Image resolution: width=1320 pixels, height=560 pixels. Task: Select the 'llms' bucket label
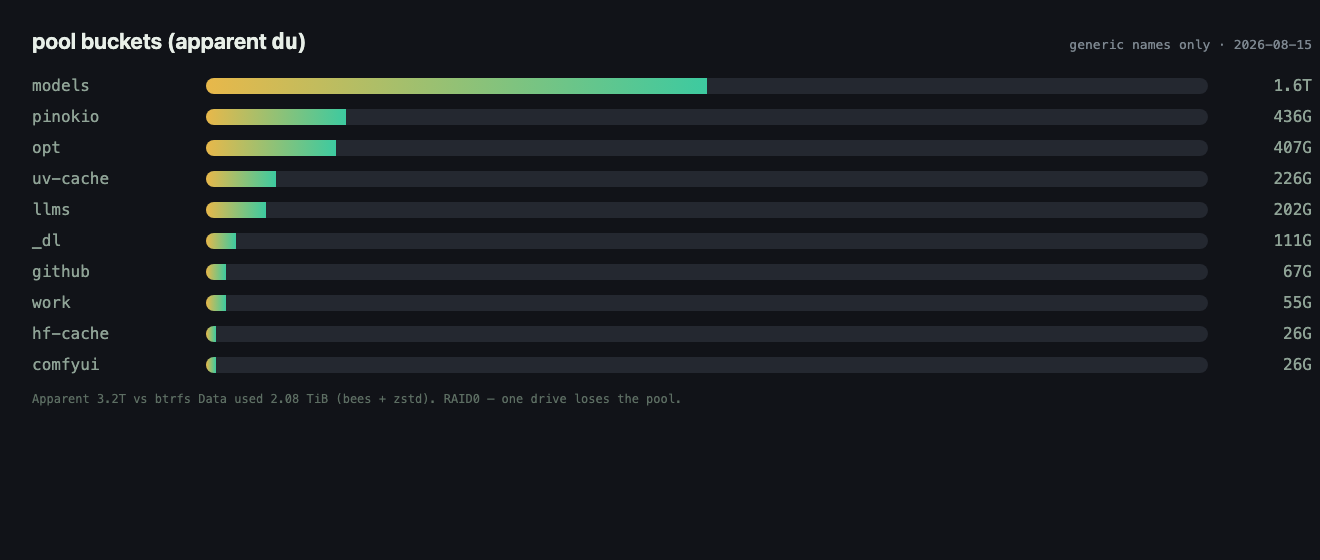pyautogui.click(x=51, y=210)
